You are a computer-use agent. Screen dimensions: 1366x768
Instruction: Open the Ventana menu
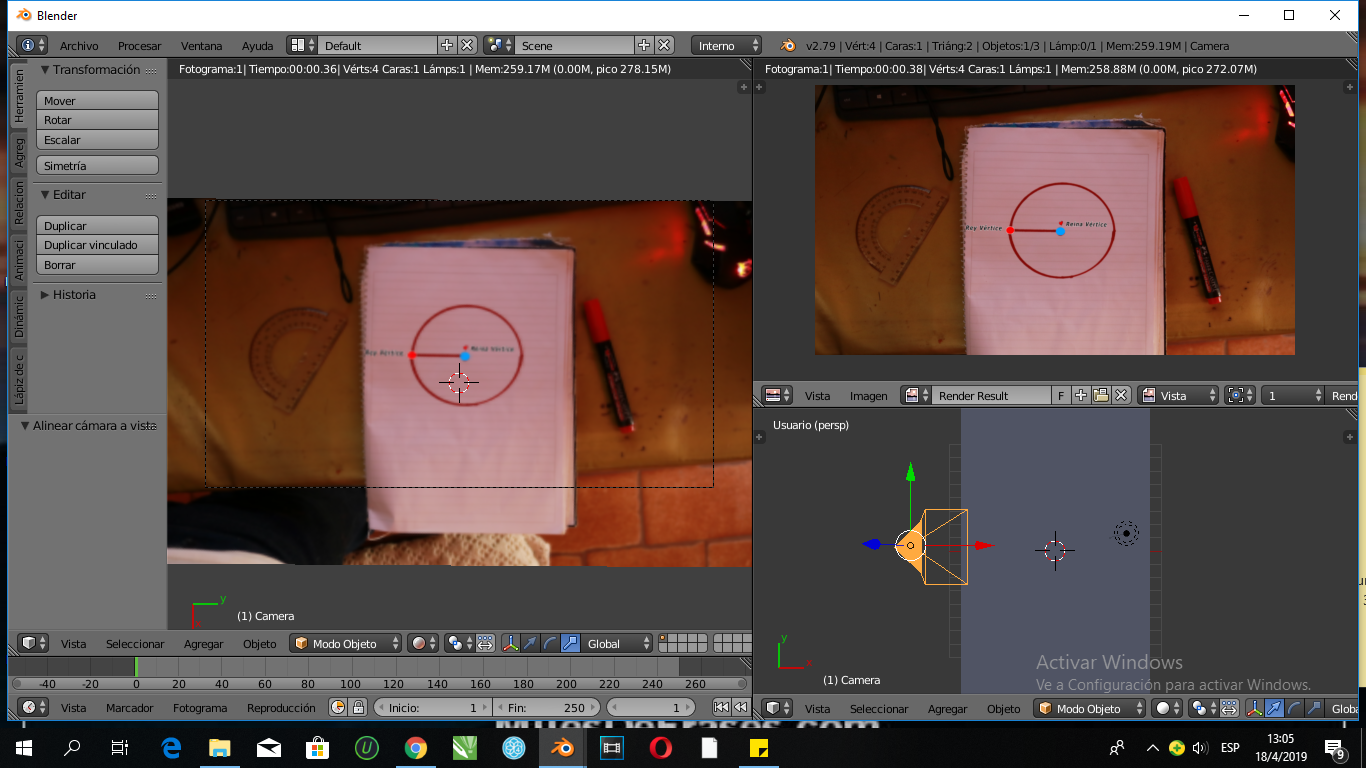201,45
